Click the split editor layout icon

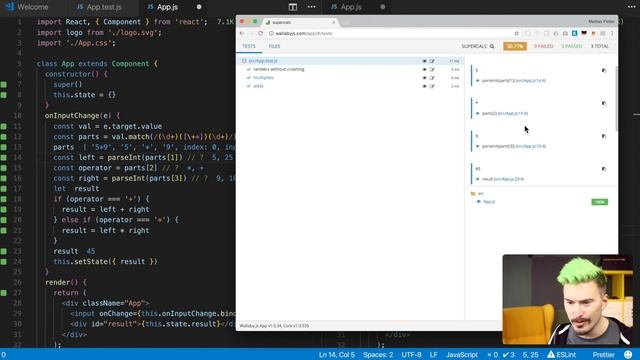pos(293,7)
